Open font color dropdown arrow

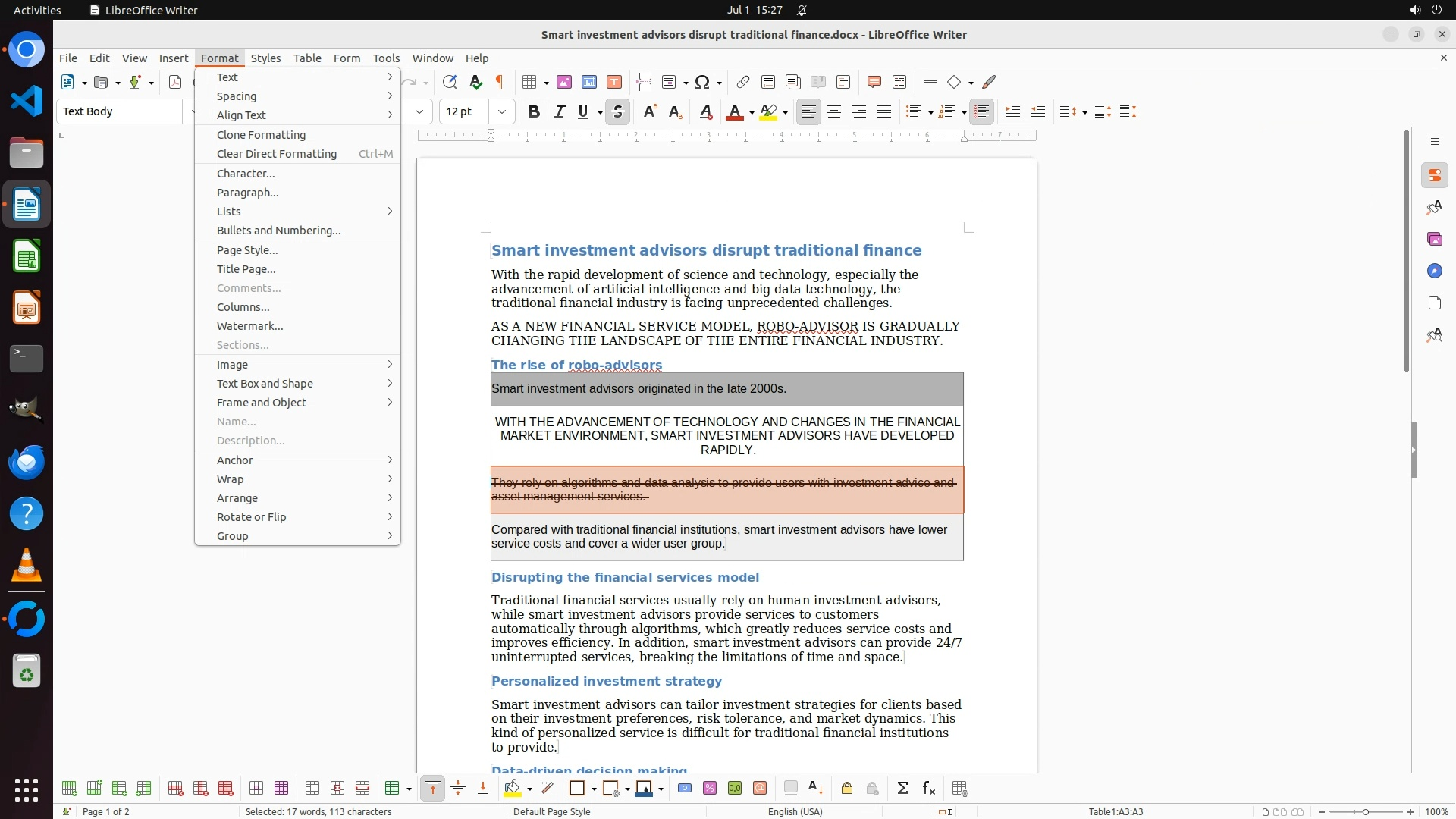point(752,112)
